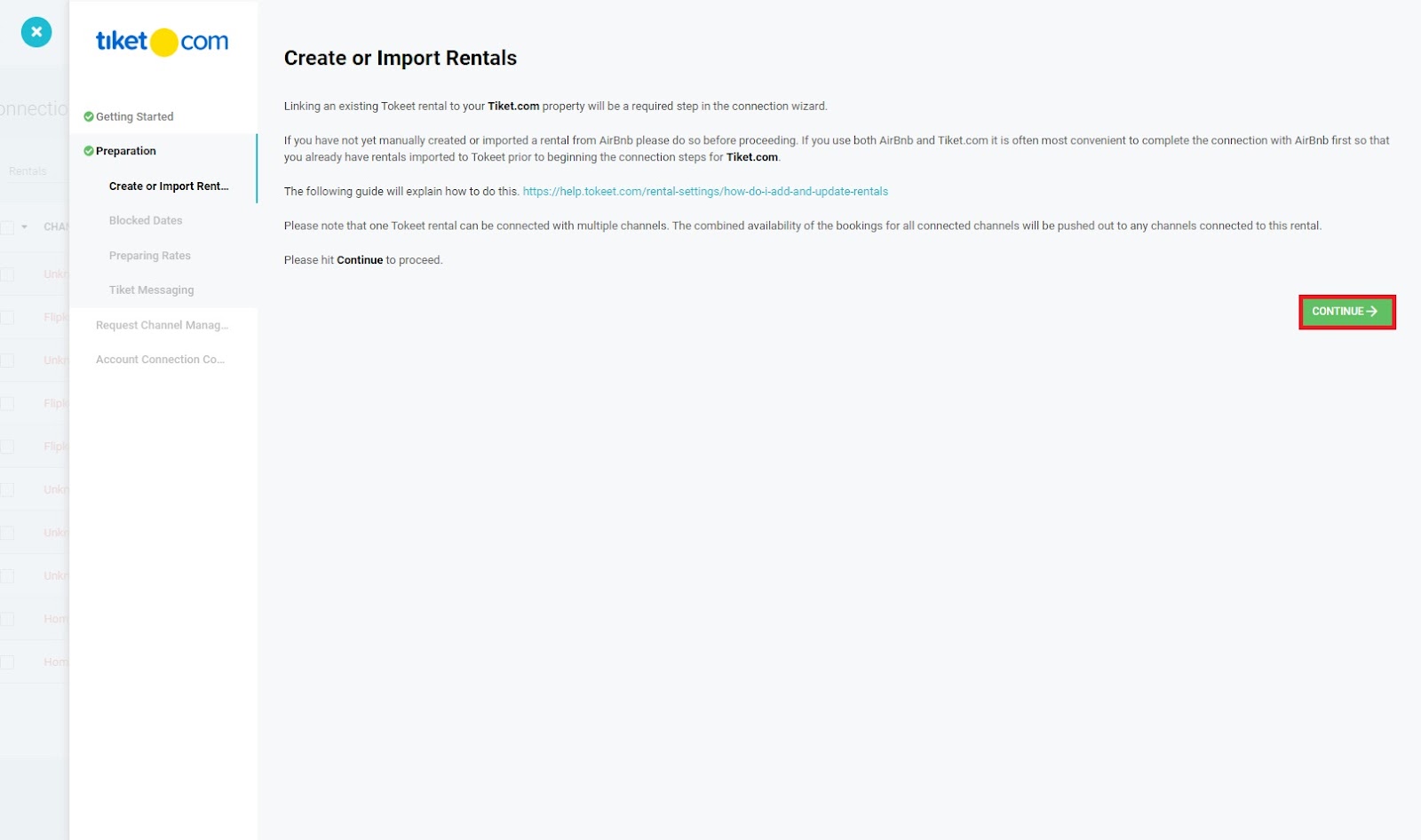Open the Blocked Dates sub-step

coord(146,220)
